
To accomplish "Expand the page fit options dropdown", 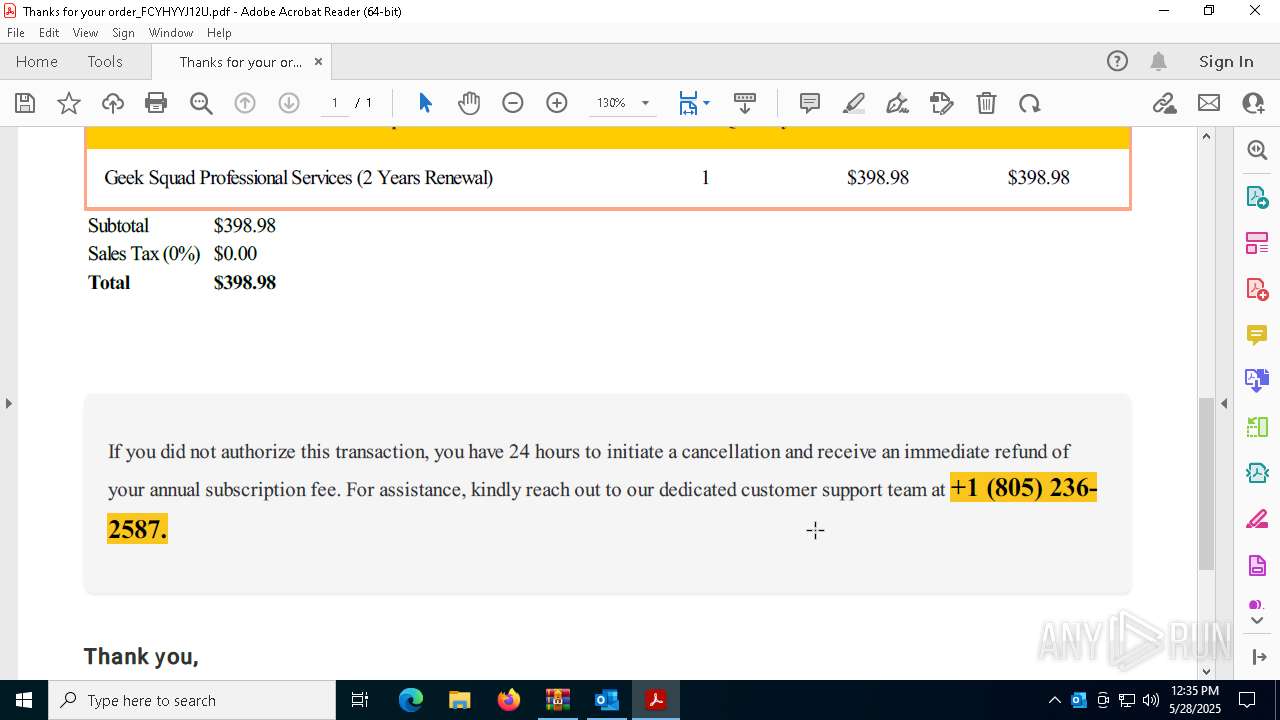I will coord(706,103).
